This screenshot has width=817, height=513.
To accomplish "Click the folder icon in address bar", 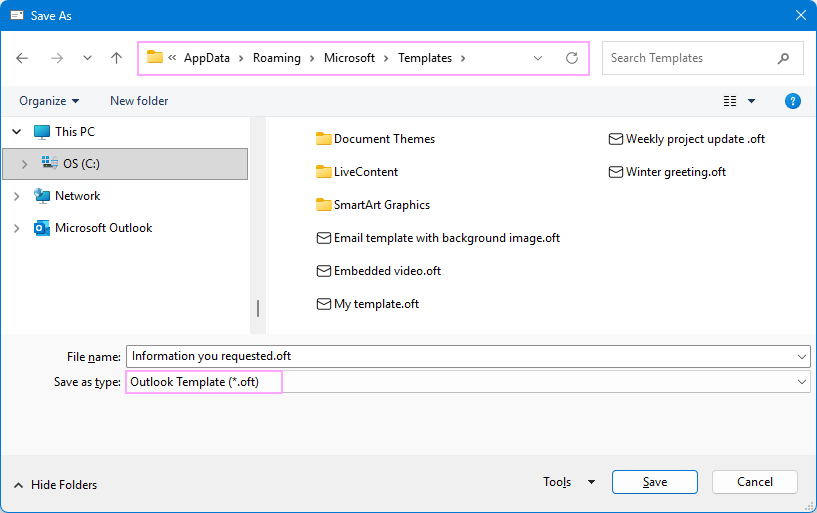I will tap(155, 57).
